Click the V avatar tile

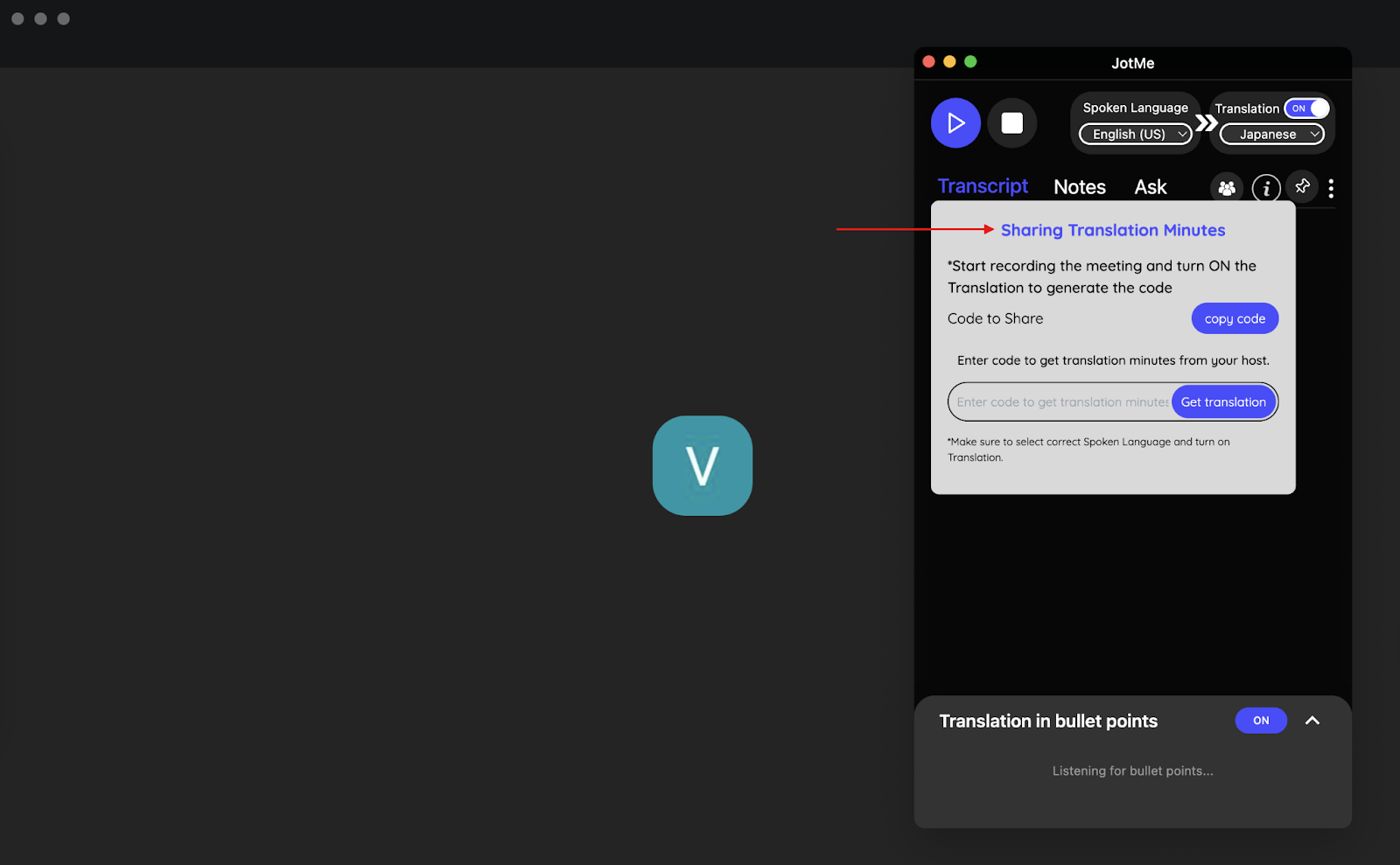tap(703, 465)
